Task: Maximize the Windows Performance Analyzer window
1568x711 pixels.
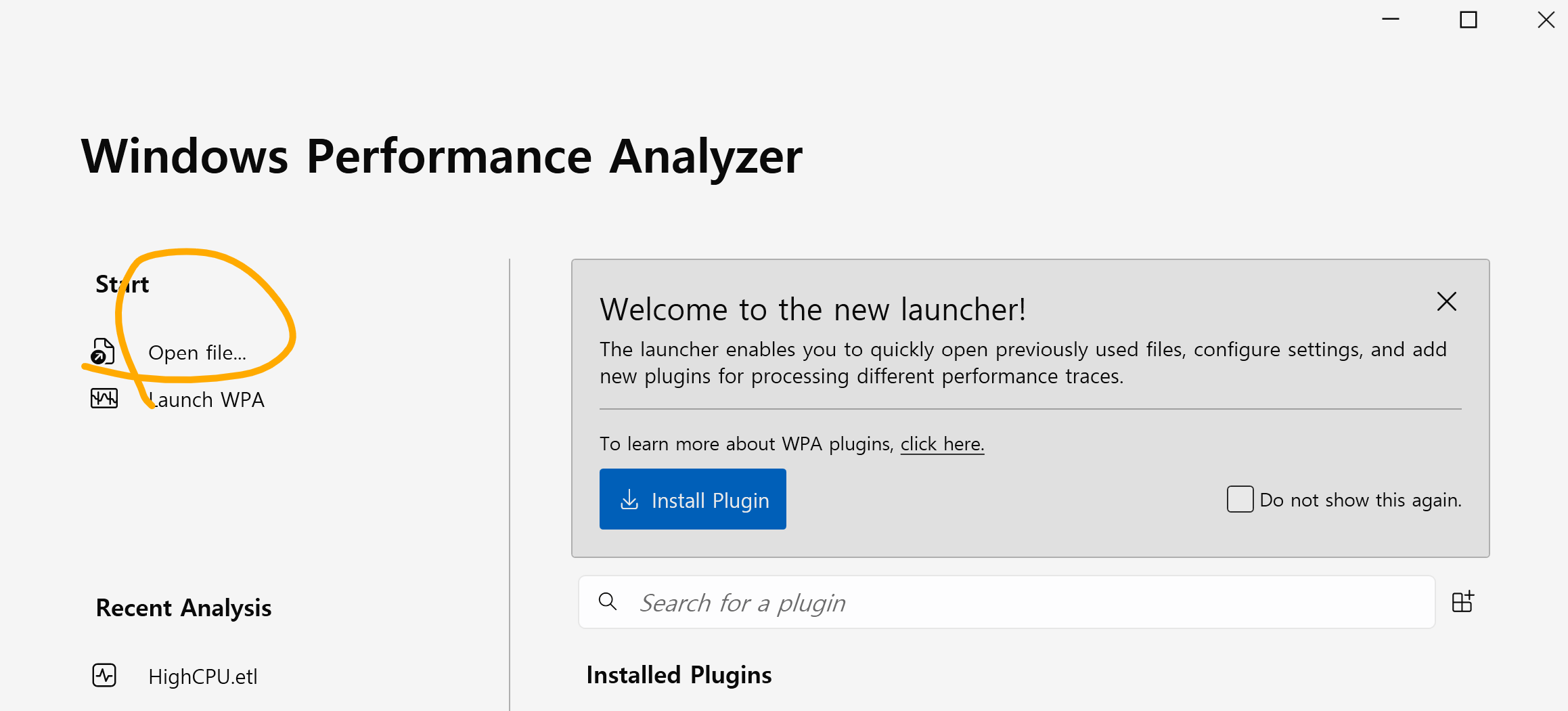Action: tap(1468, 20)
